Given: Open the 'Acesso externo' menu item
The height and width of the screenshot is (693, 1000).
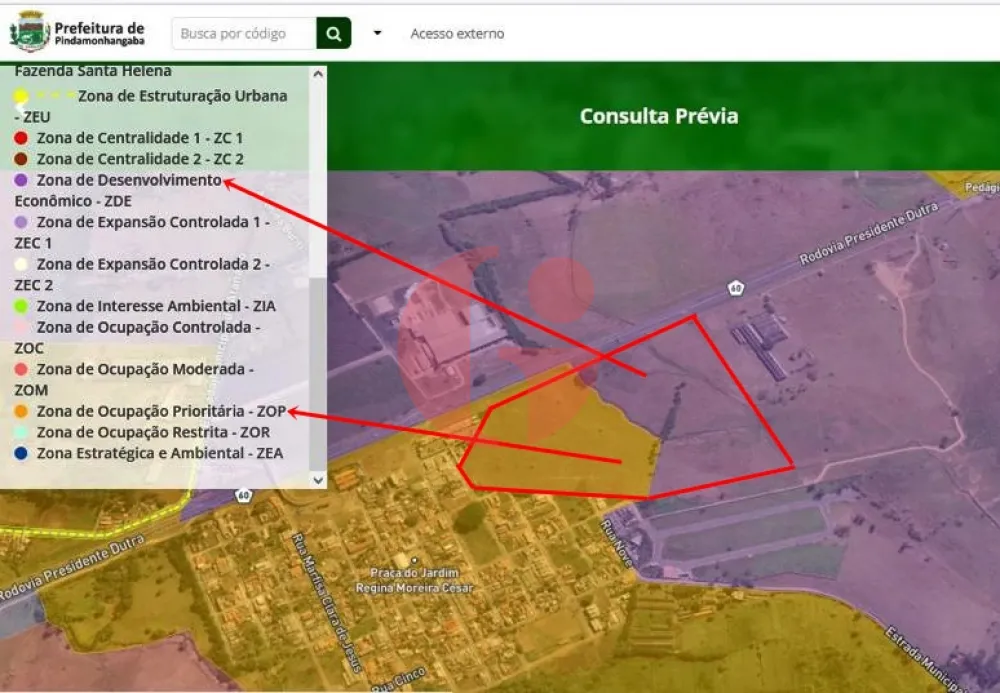Looking at the screenshot, I should pos(457,33).
